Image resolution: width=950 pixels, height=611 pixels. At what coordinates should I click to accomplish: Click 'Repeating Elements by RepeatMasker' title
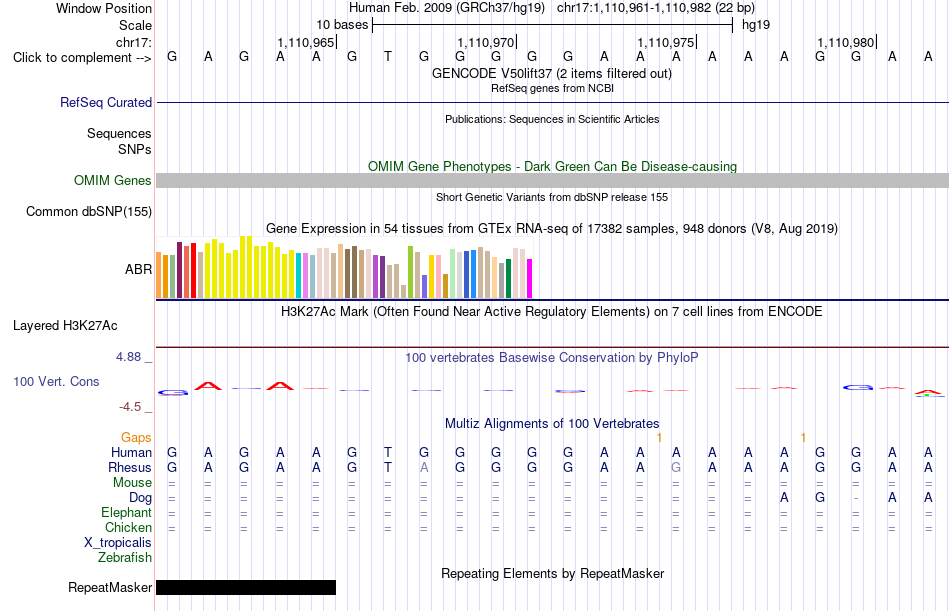point(552,573)
